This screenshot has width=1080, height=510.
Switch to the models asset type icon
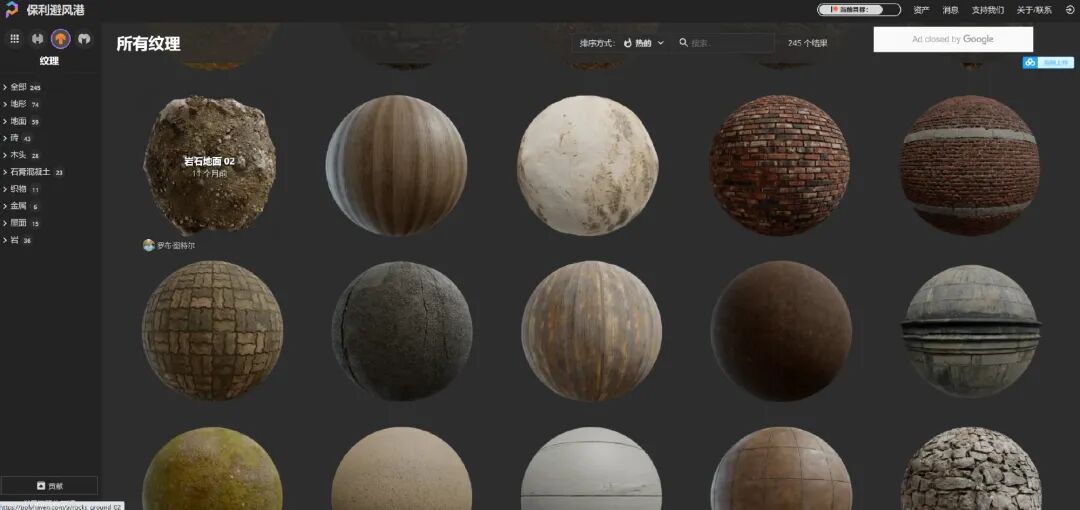pyautogui.click(x=84, y=39)
